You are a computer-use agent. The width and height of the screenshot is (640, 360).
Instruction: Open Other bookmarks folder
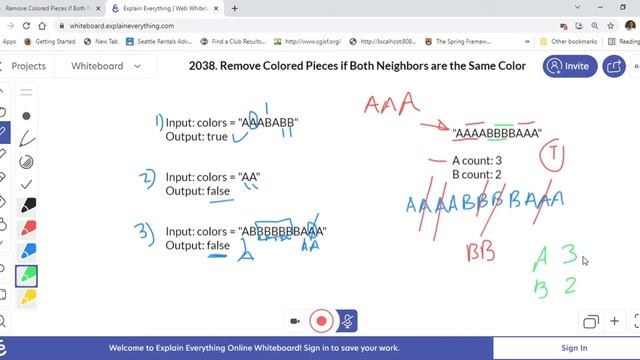click(569, 42)
